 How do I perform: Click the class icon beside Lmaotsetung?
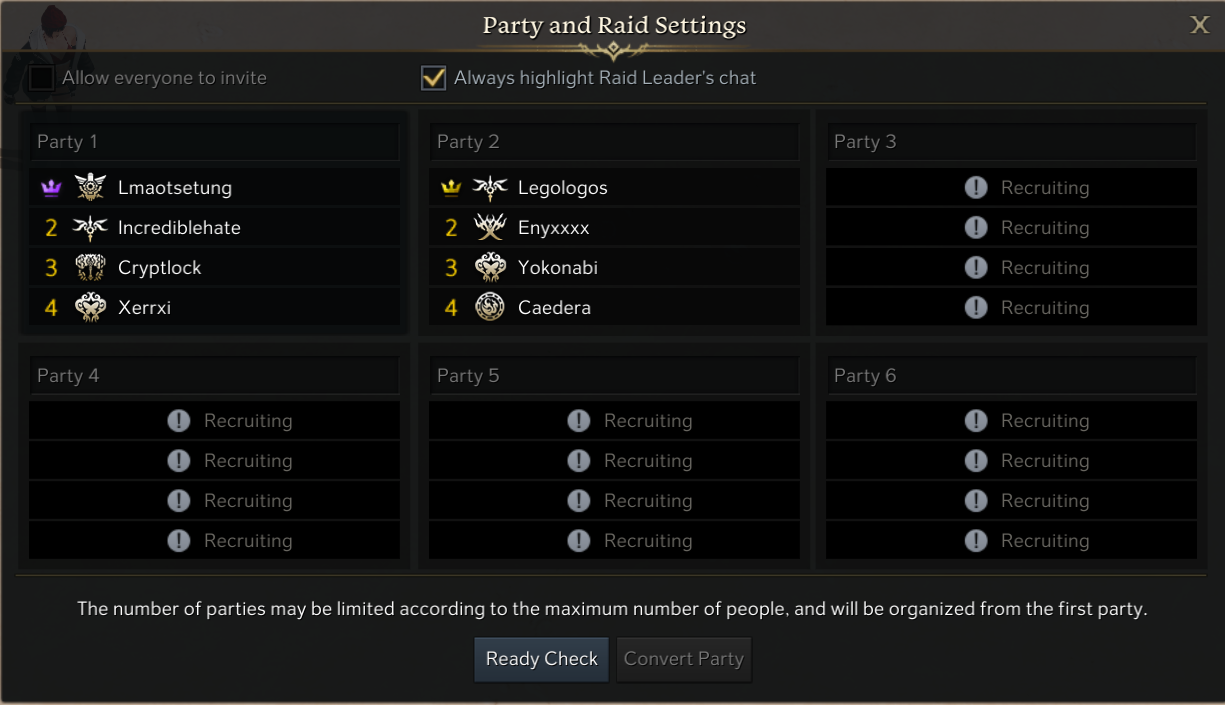pyautogui.click(x=90, y=187)
